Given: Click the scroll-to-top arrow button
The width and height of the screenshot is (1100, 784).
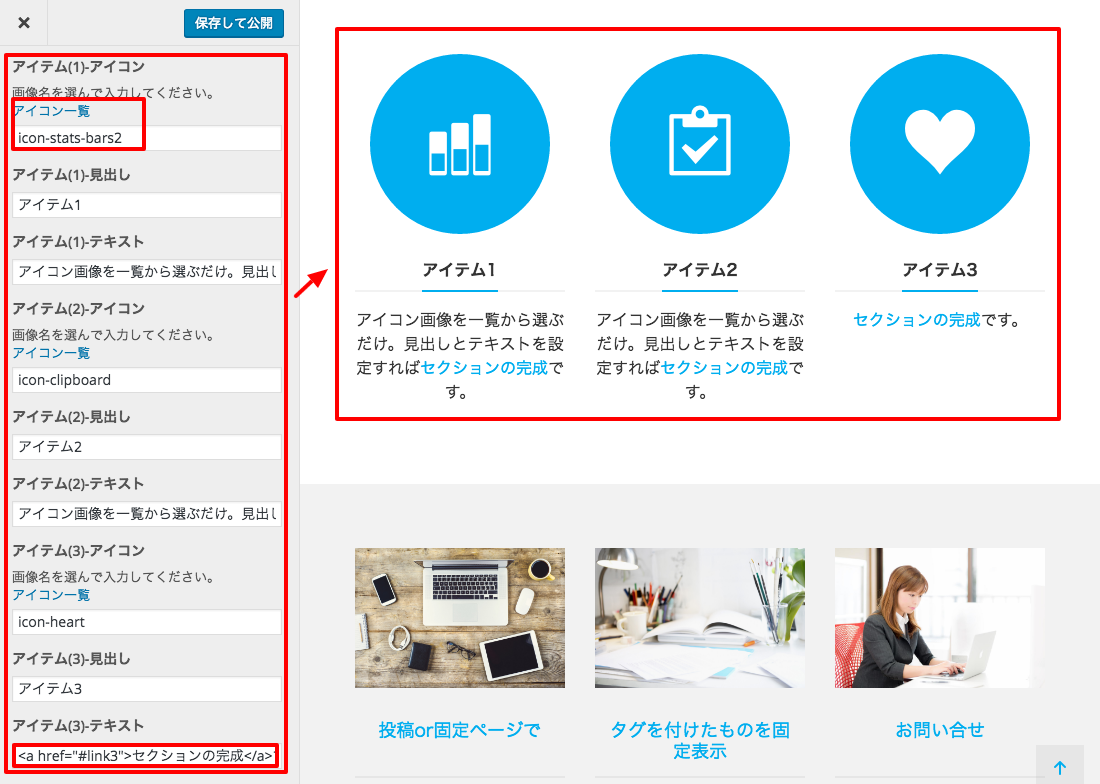Looking at the screenshot, I should coord(1060,767).
